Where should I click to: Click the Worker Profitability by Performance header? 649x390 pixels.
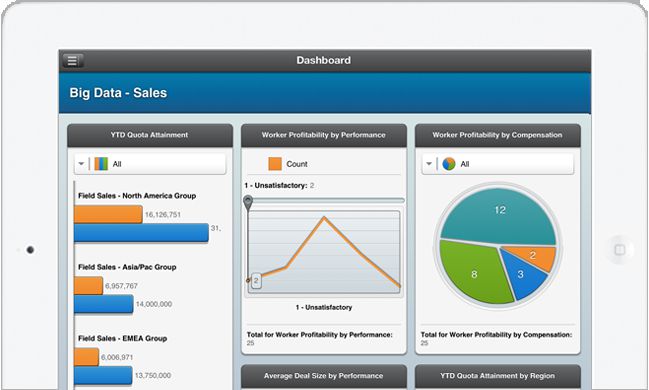coord(324,135)
